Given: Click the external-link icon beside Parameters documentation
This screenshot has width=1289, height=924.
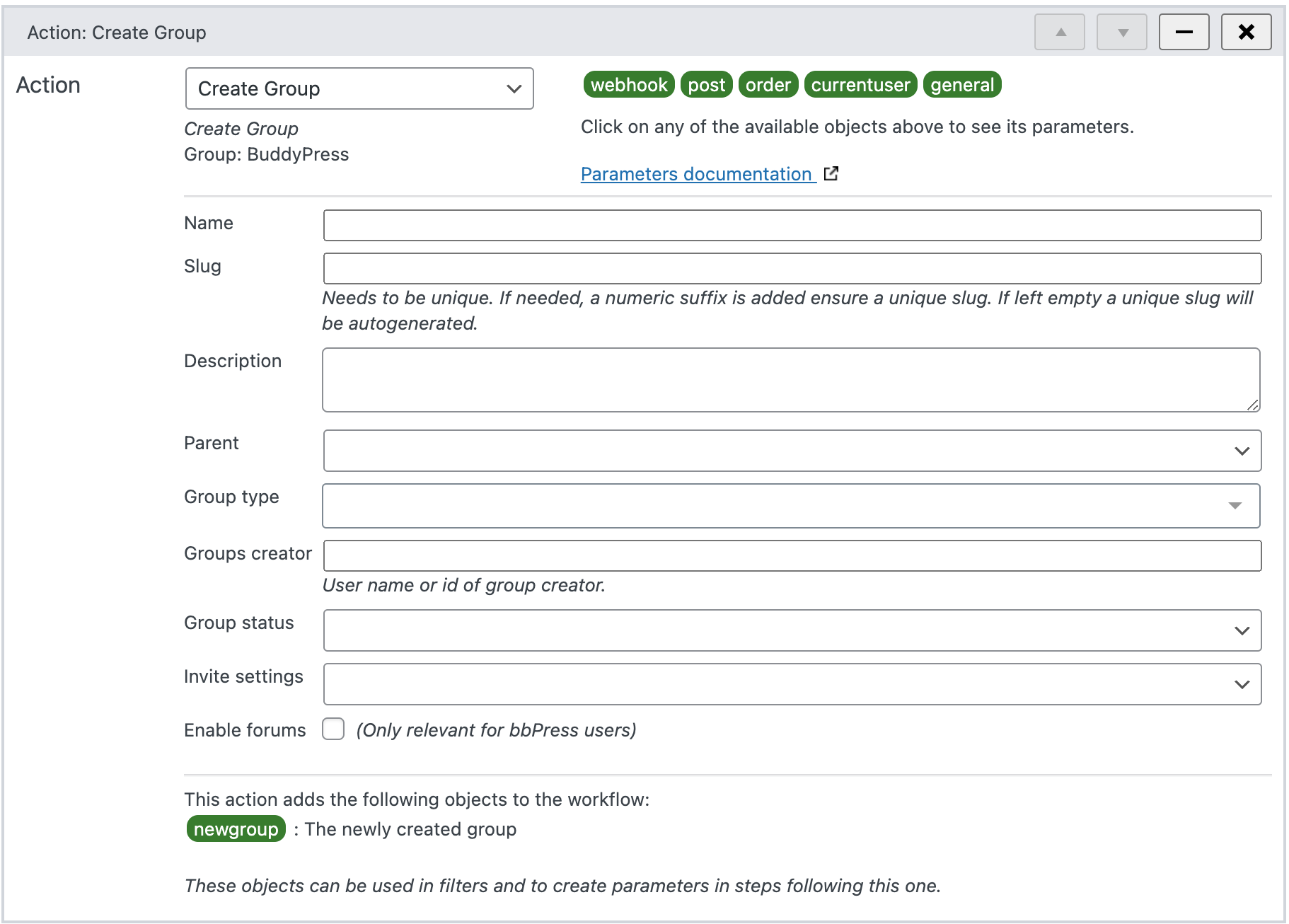Looking at the screenshot, I should (831, 173).
